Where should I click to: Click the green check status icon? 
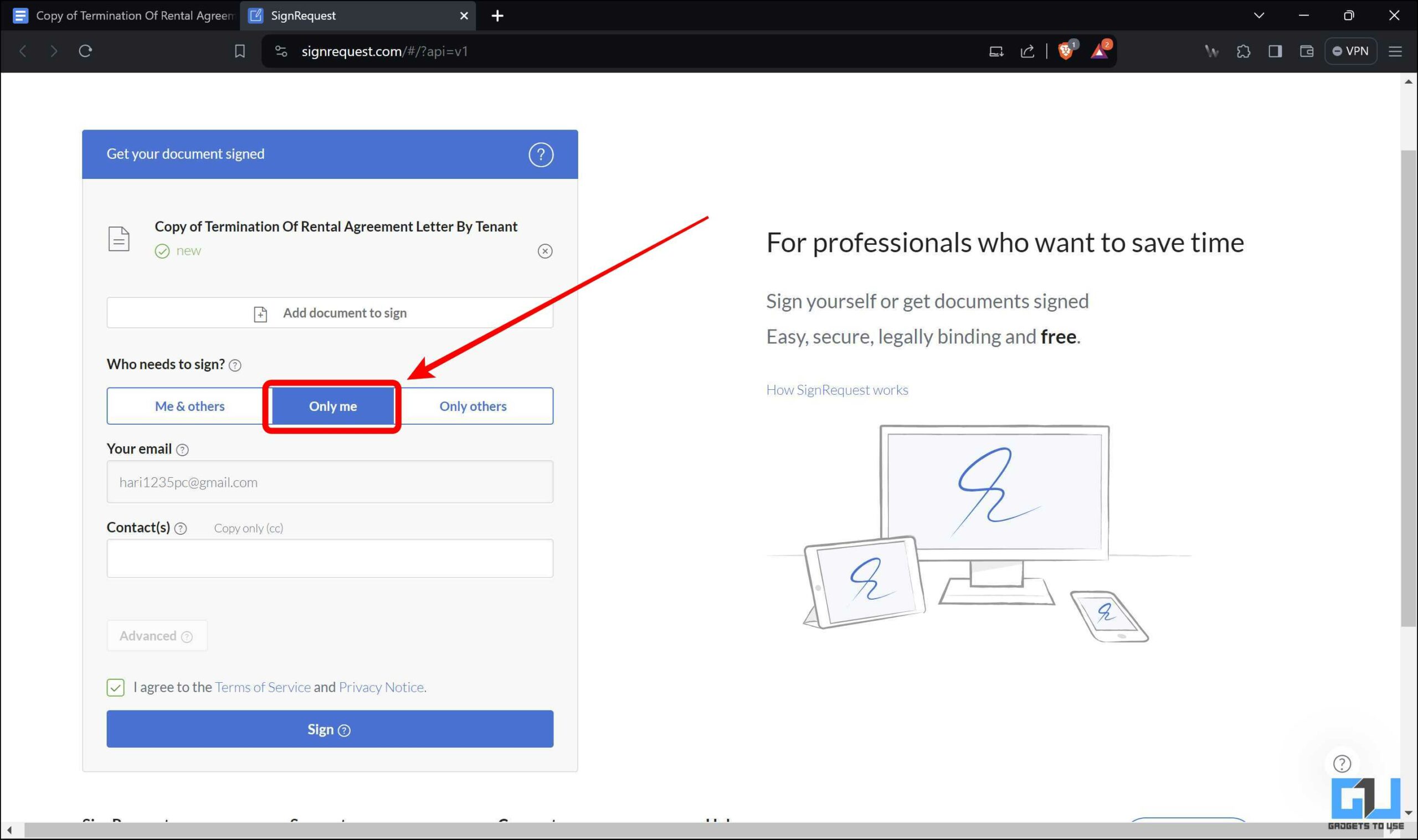click(162, 251)
